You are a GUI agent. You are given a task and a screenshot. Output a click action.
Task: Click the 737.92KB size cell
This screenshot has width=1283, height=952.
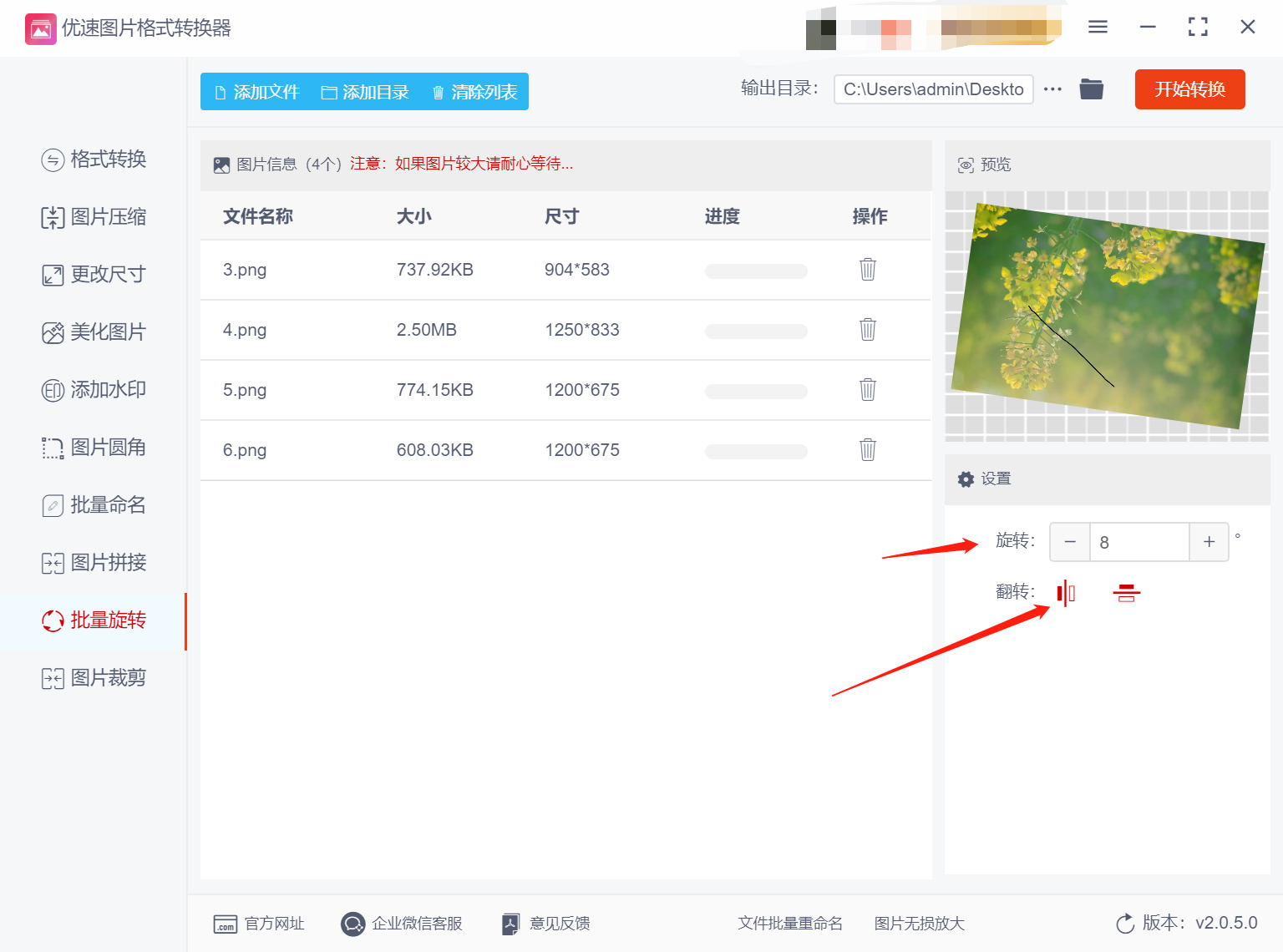(x=435, y=270)
